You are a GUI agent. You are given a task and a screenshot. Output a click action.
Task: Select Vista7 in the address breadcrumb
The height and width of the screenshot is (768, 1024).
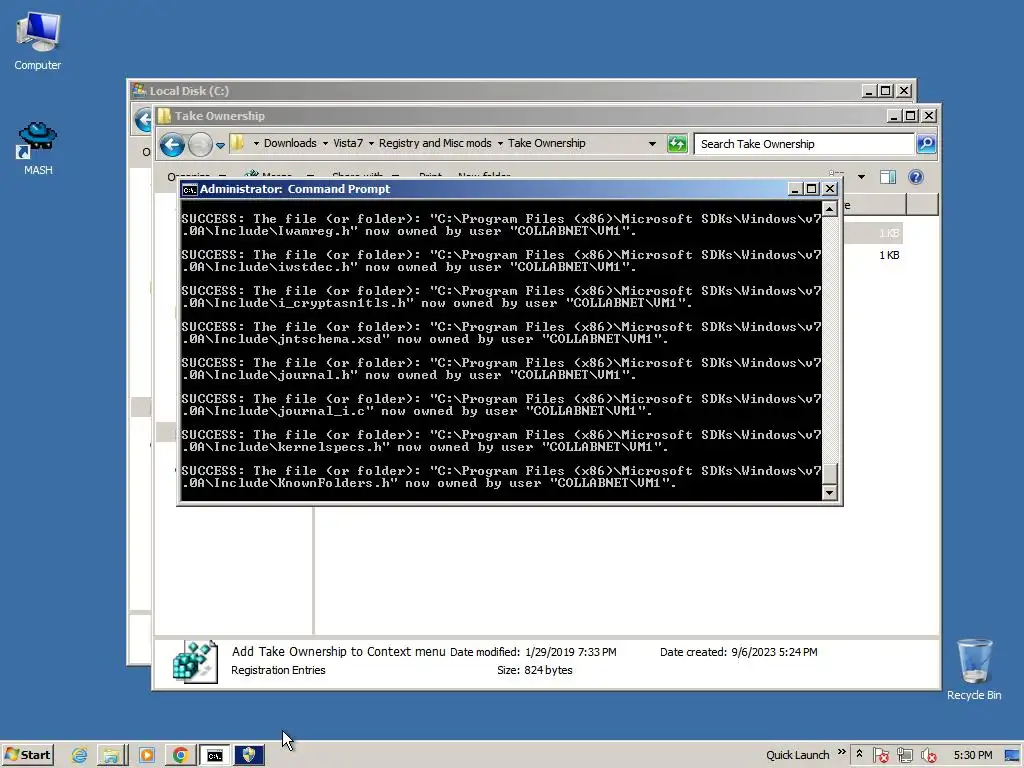click(x=347, y=143)
